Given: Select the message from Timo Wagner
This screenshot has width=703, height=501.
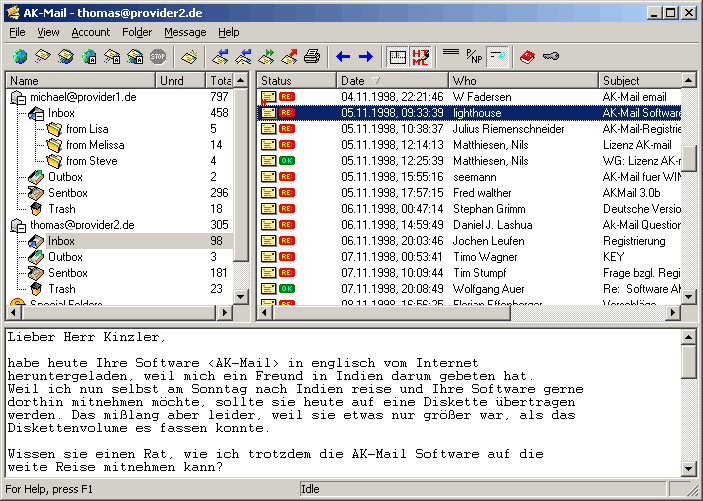Looking at the screenshot, I should [x=469, y=257].
